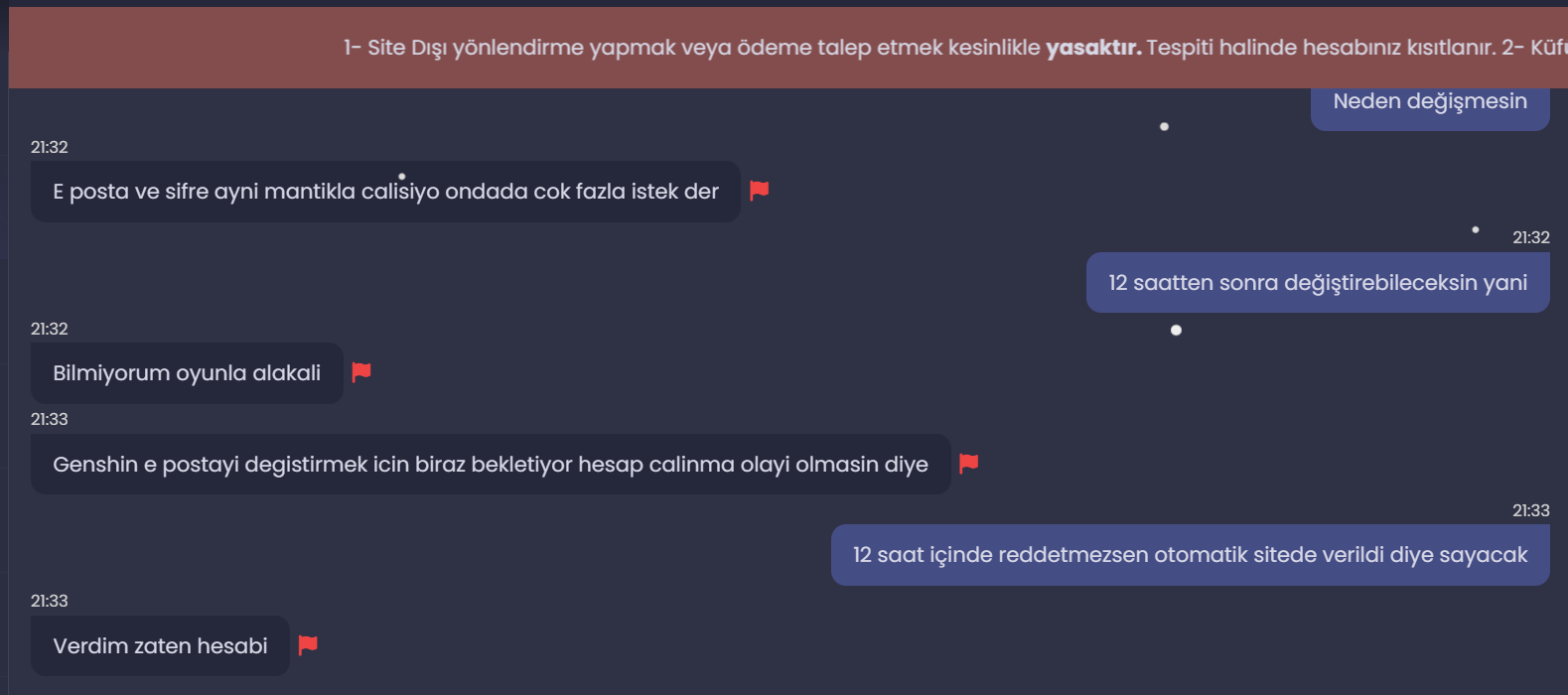Click the 21:32 timestamp of the '12 saatten sonra' message

click(1531, 237)
